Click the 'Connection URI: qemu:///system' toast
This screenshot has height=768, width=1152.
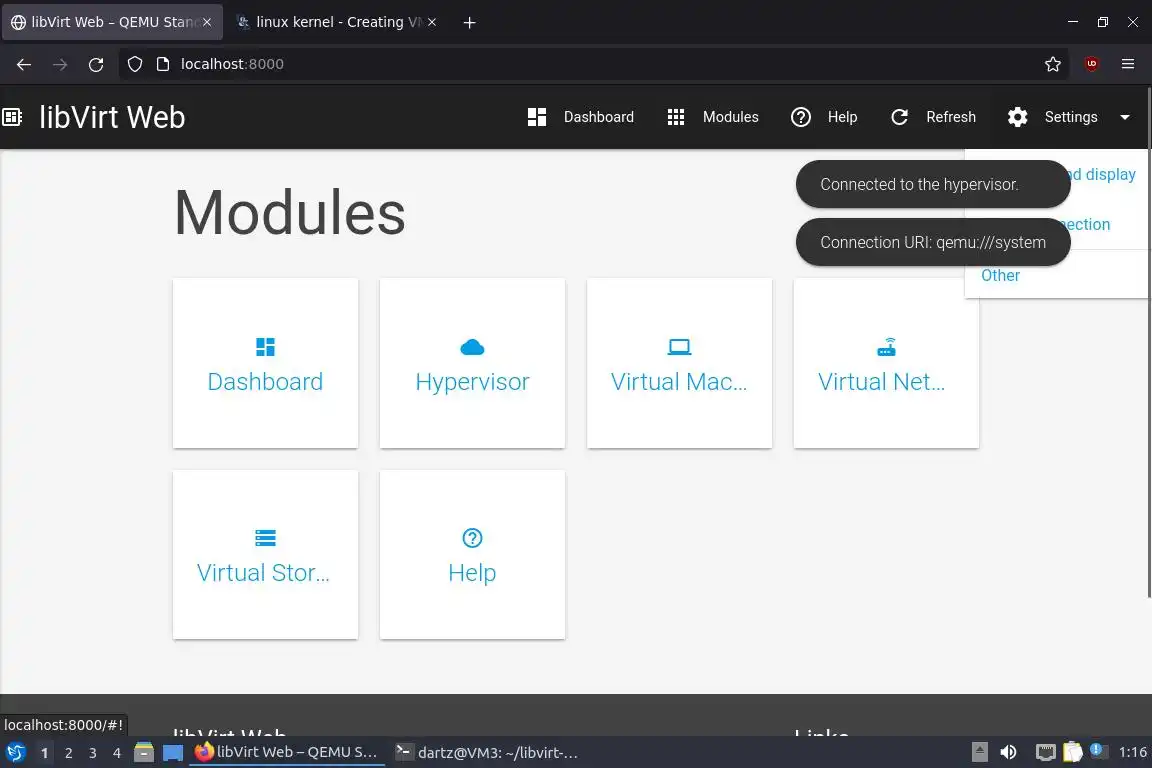pos(932,243)
